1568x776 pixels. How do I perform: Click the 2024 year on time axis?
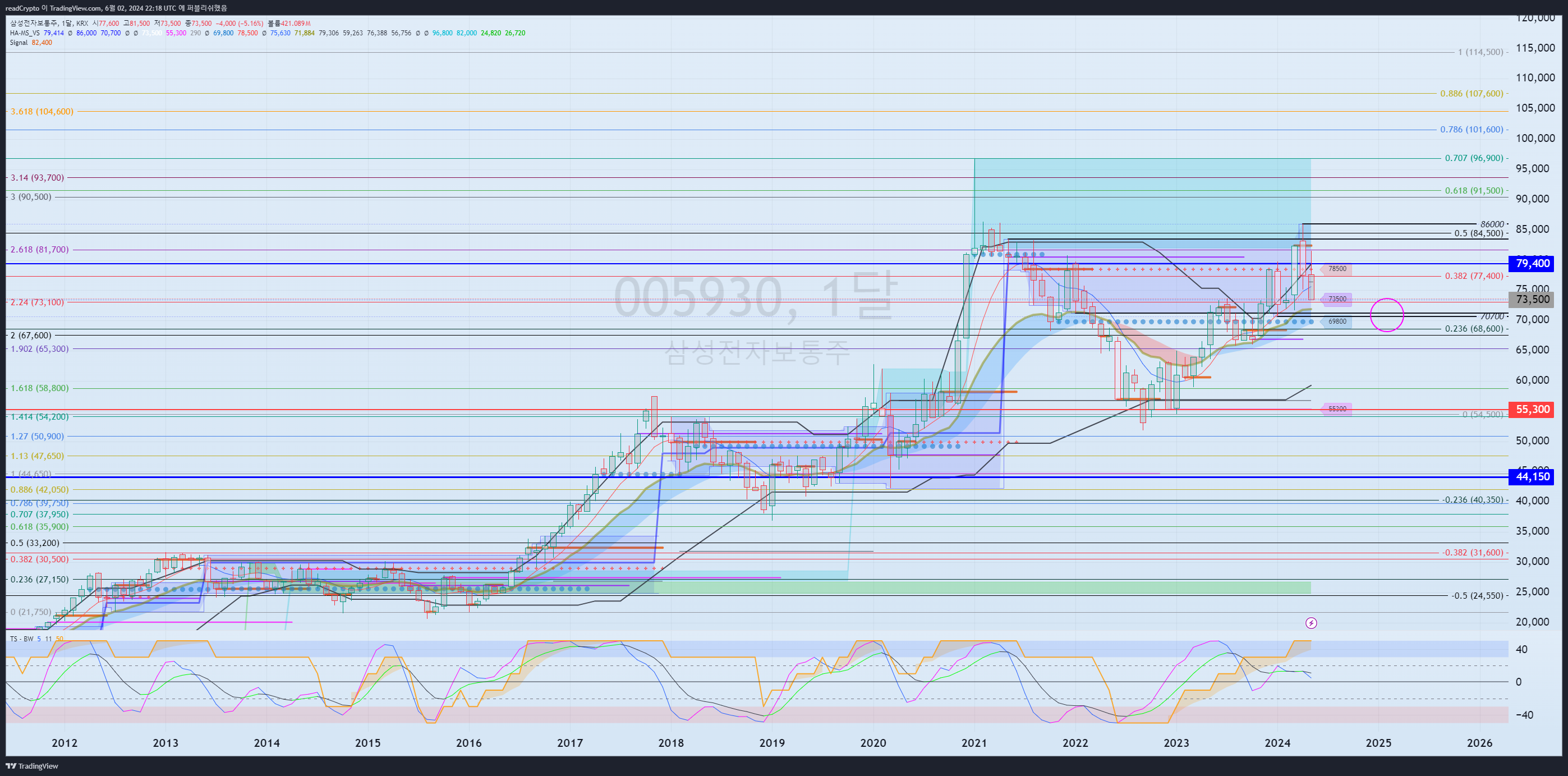[1277, 742]
